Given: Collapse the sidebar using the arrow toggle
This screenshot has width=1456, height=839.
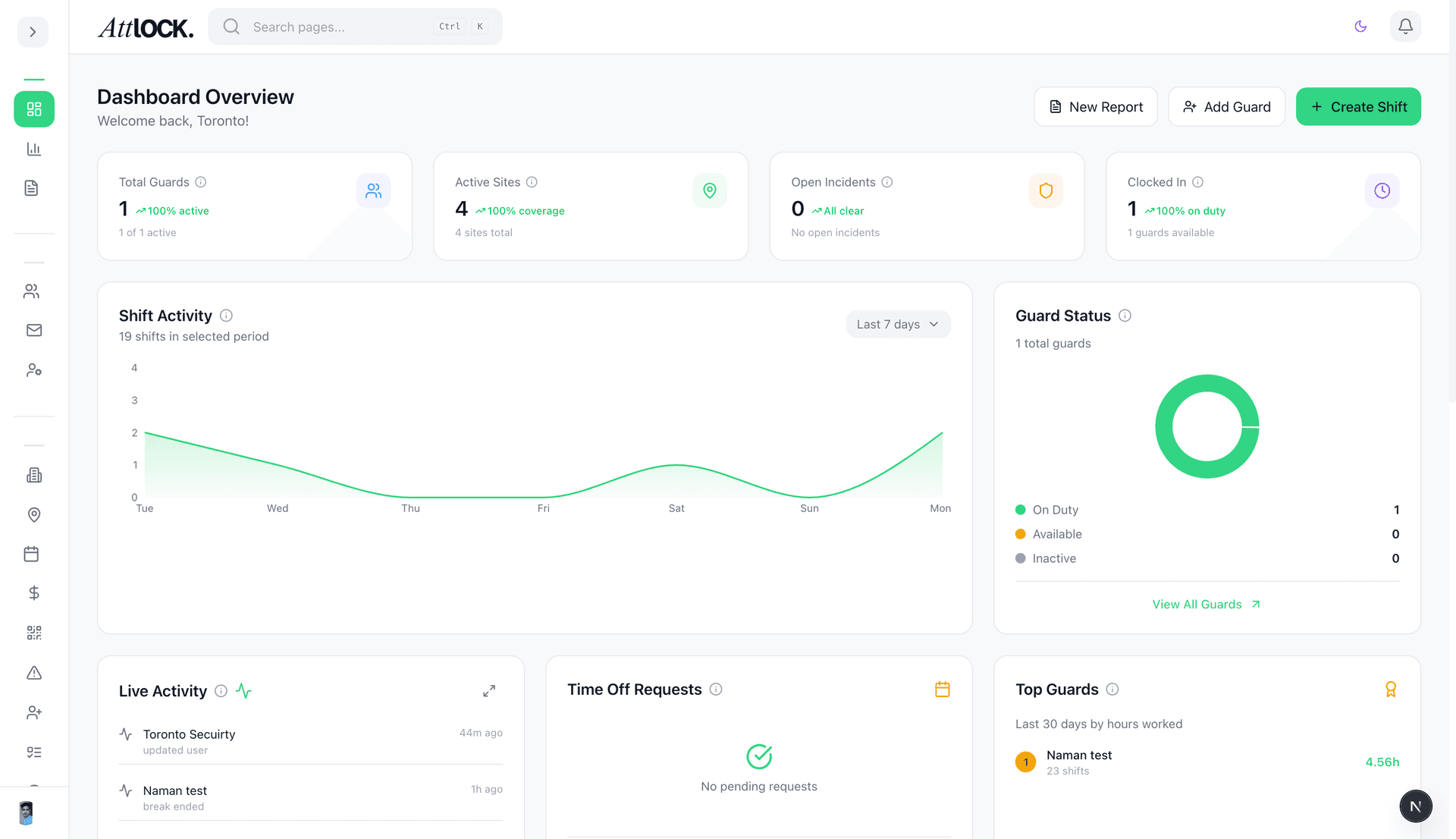Looking at the screenshot, I should pyautogui.click(x=32, y=32).
